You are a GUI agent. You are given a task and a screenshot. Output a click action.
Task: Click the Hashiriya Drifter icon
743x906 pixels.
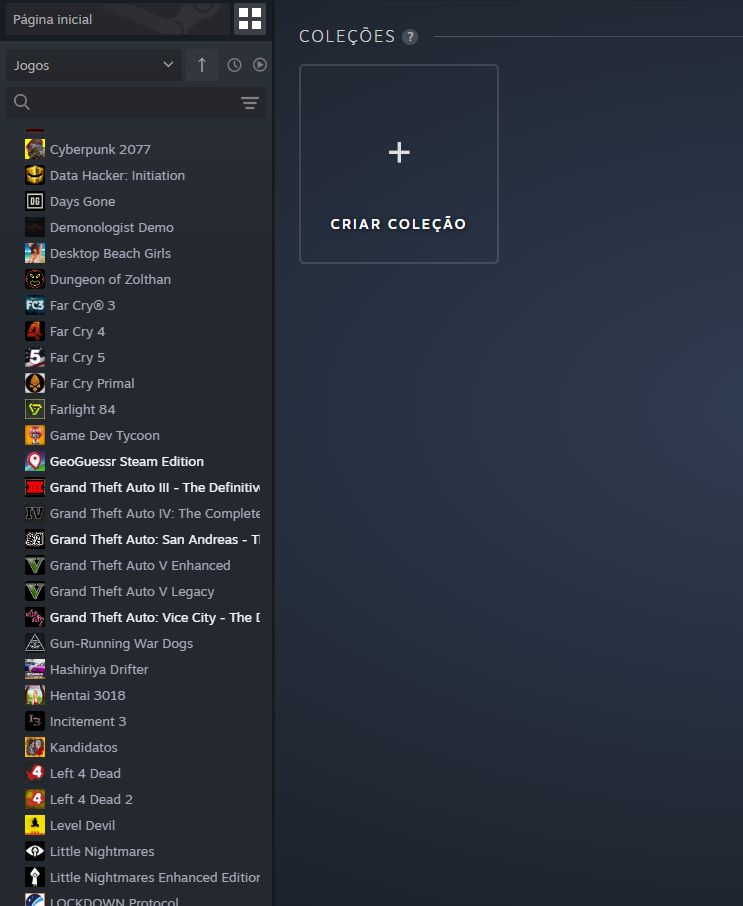tap(35, 669)
